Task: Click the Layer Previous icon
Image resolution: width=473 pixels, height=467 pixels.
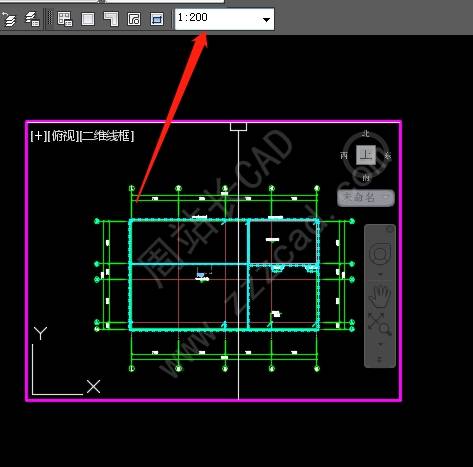Action: click(8, 19)
